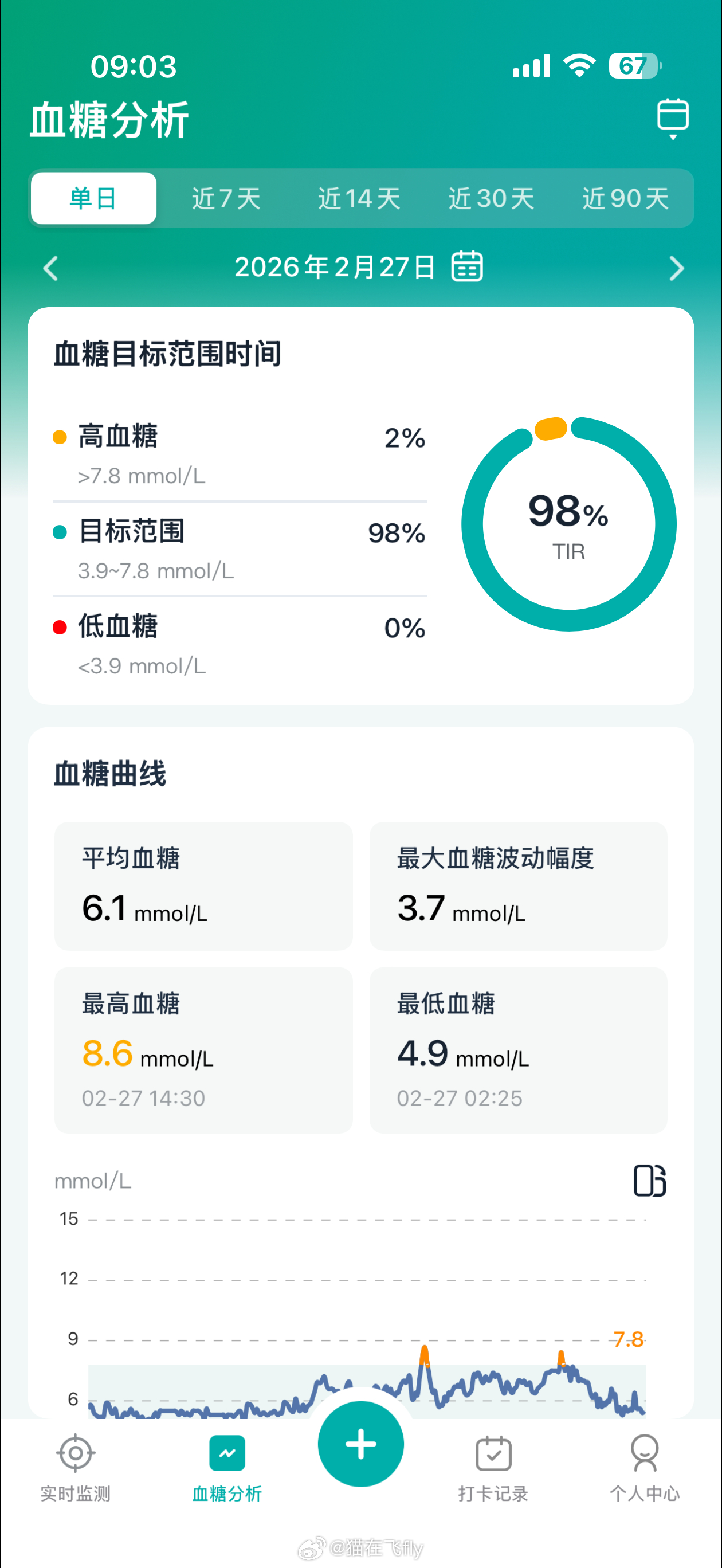The width and height of the screenshot is (722, 1568).
Task: Tap the 2026年2月27日 date label
Action: (x=334, y=267)
